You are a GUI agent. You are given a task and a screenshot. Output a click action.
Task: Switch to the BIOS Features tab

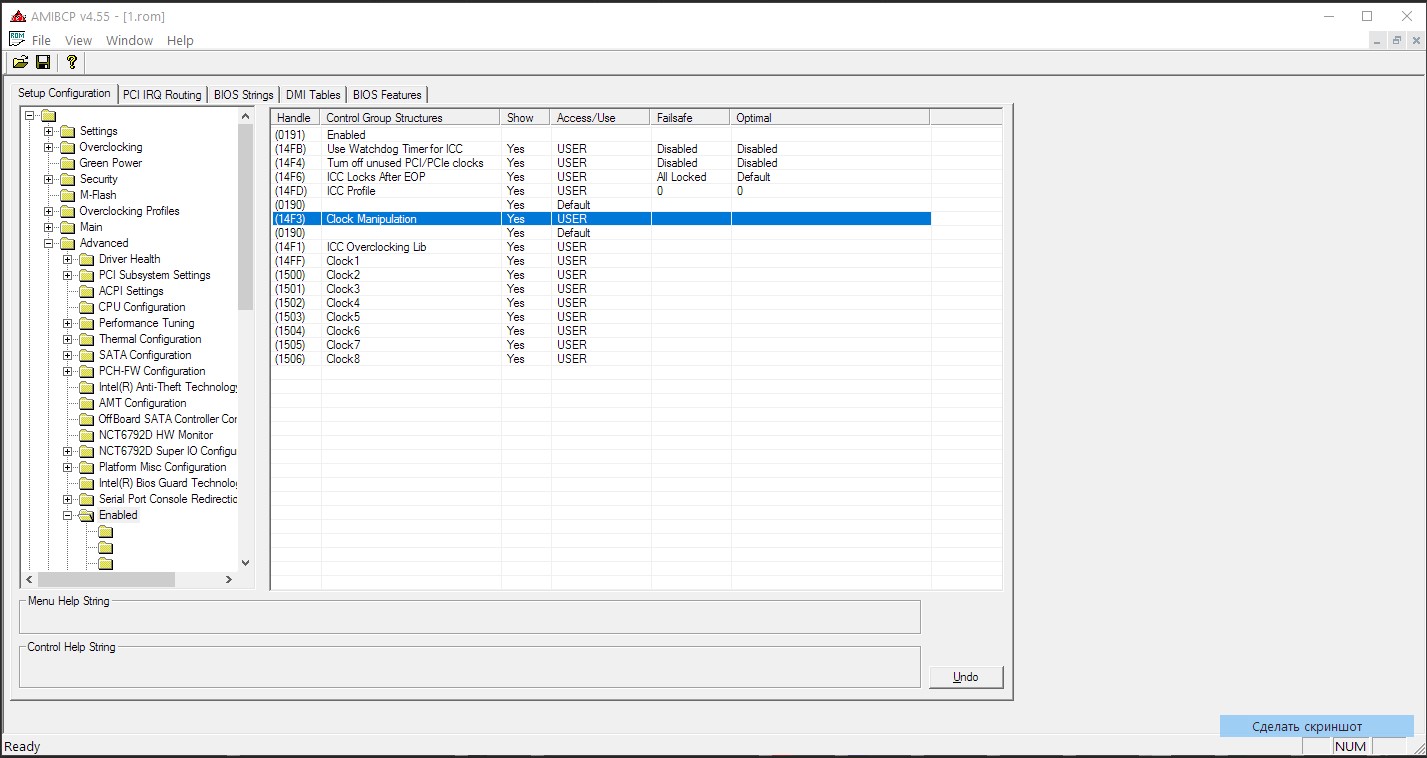[x=387, y=95]
